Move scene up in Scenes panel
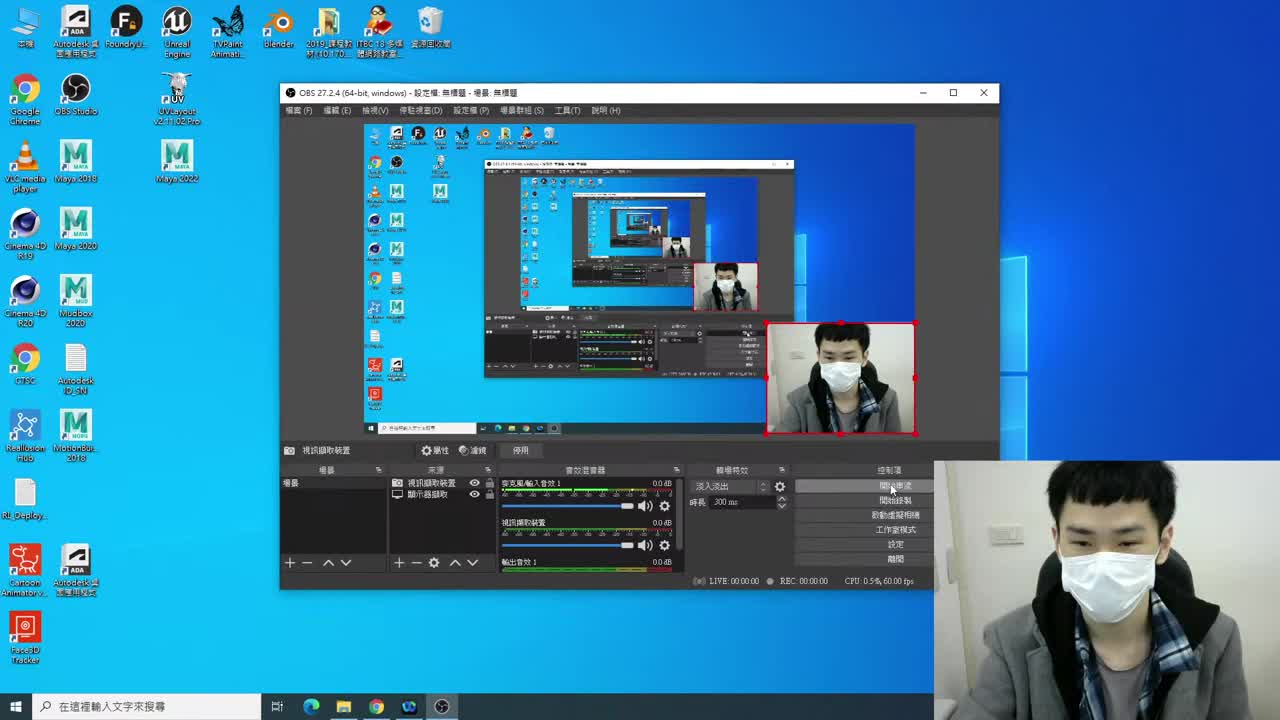This screenshot has width=1280, height=720. click(x=328, y=563)
